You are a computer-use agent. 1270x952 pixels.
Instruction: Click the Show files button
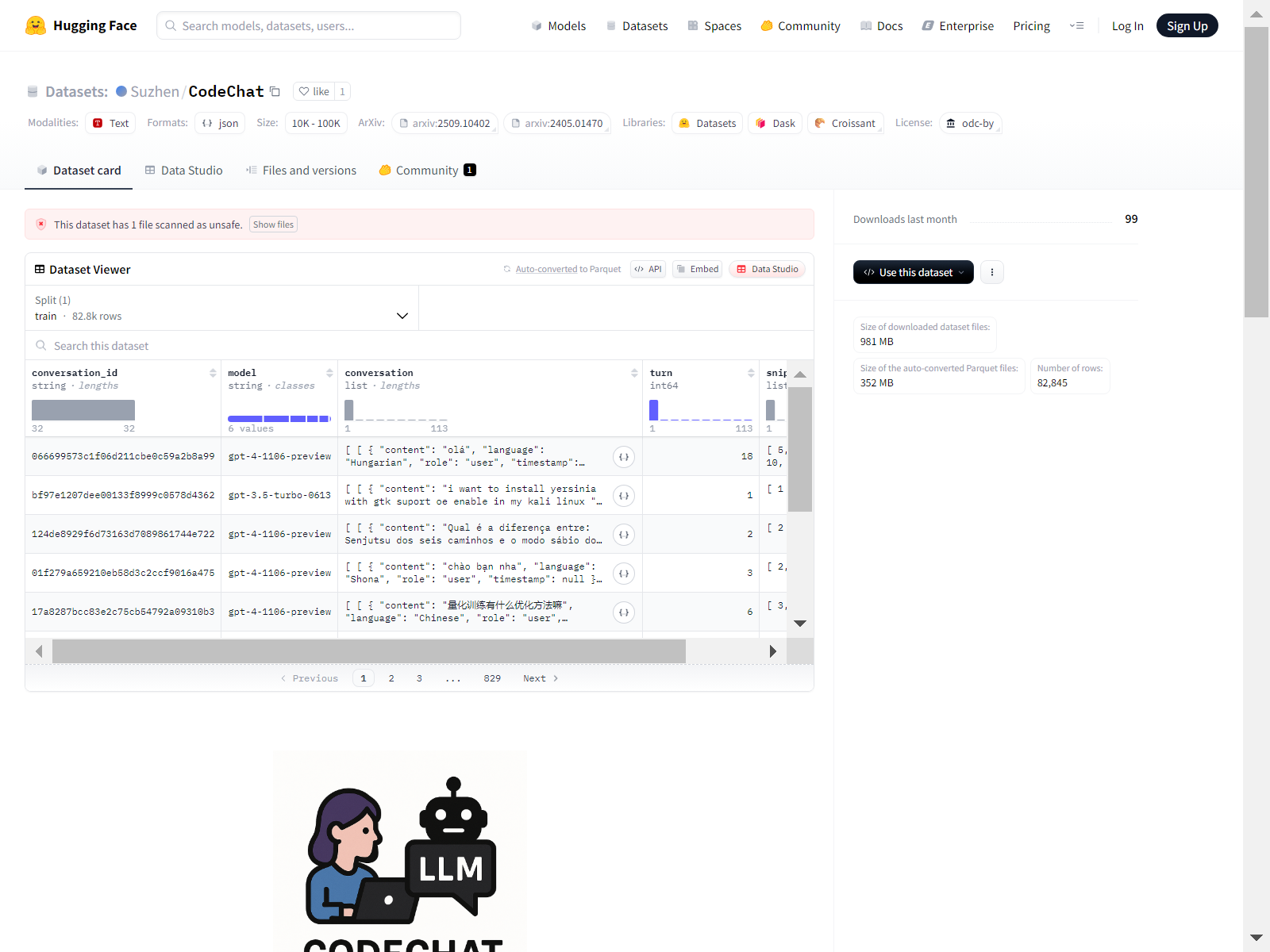[x=273, y=225]
